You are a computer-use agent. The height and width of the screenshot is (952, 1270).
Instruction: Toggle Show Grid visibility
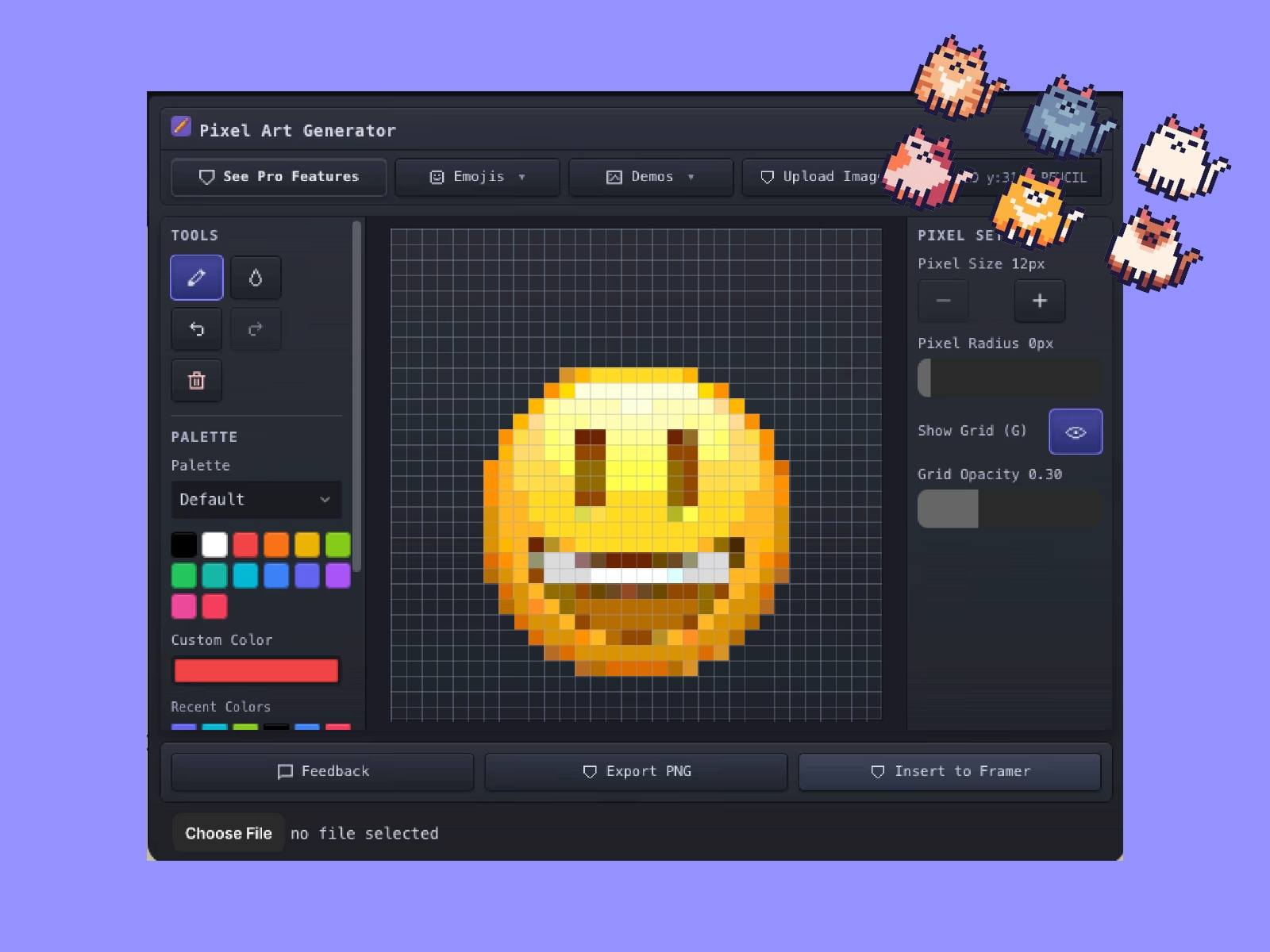[1076, 432]
